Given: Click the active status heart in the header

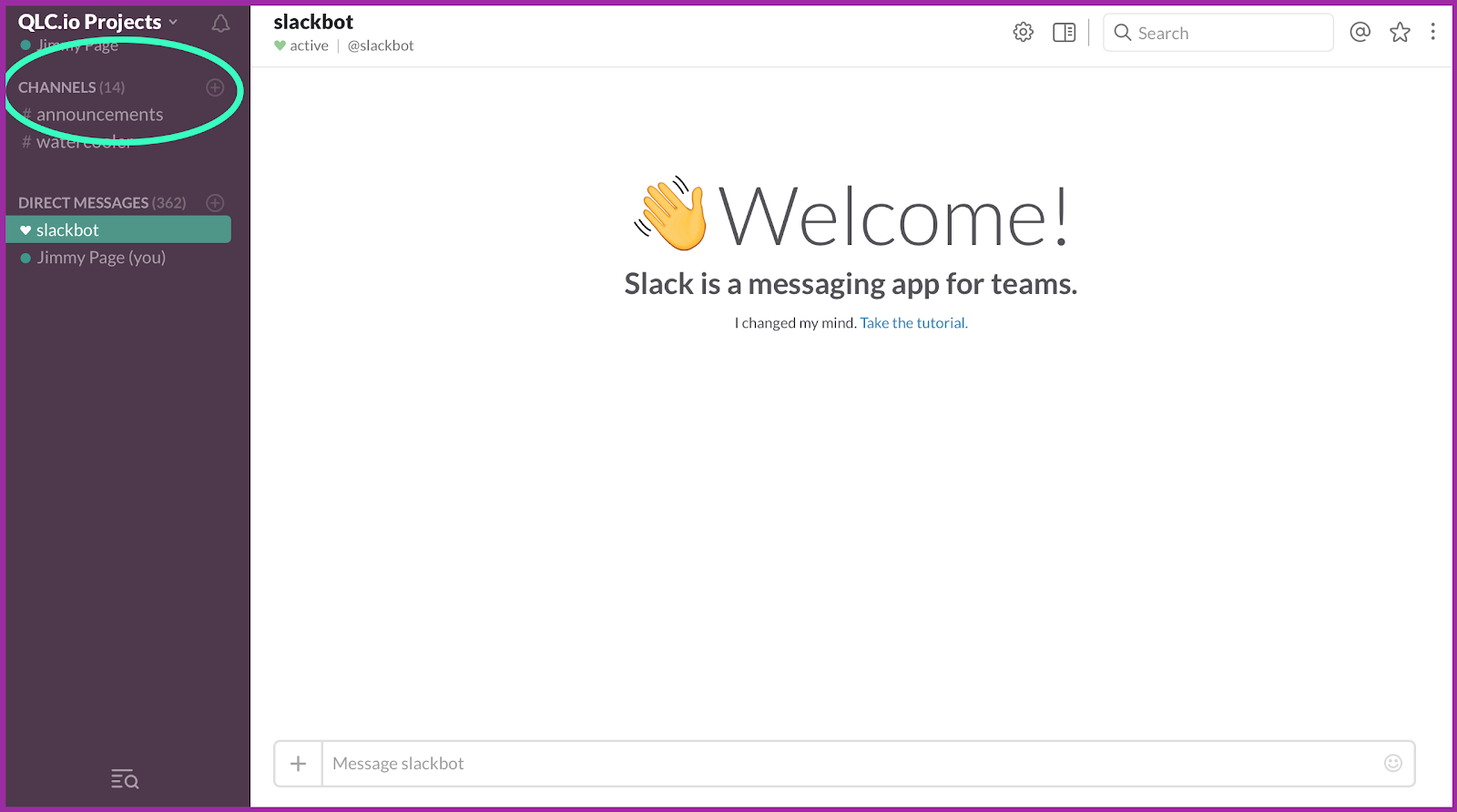Looking at the screenshot, I should (280, 46).
